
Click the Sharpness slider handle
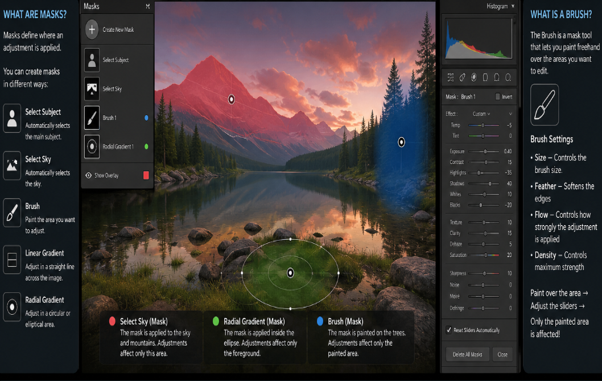485,273
